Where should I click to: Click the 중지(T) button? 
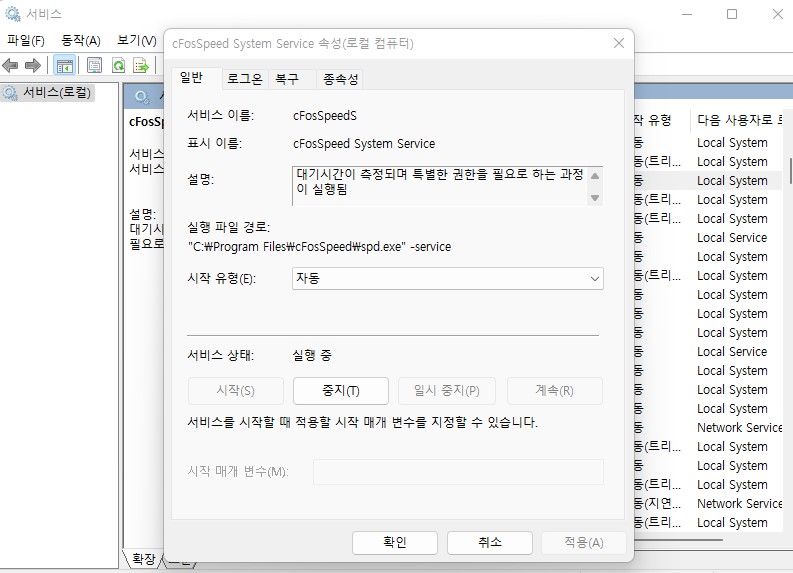coord(340,390)
